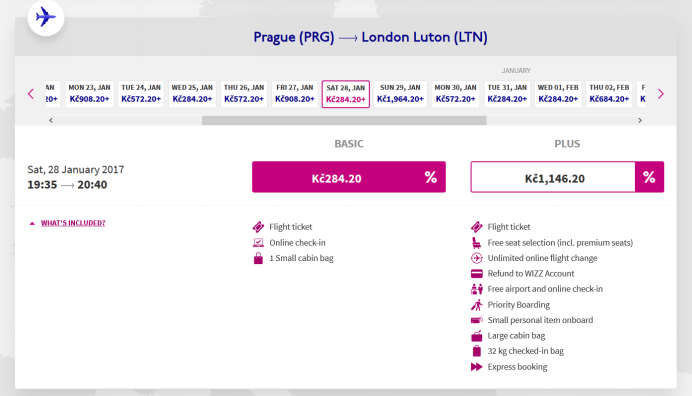Click the Free seat selection icon
Screen dimensions: 692x396
[x=476, y=242]
